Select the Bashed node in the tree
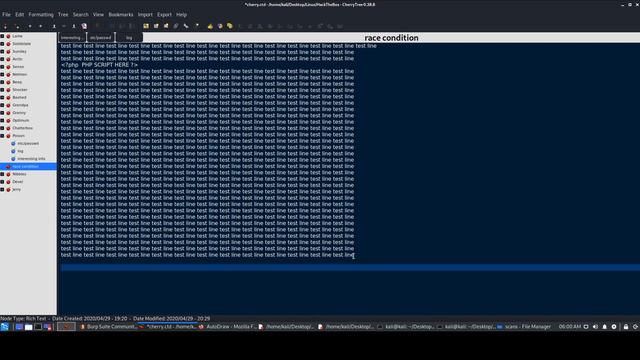Screen dimensions: 640x360 [x=19, y=97]
